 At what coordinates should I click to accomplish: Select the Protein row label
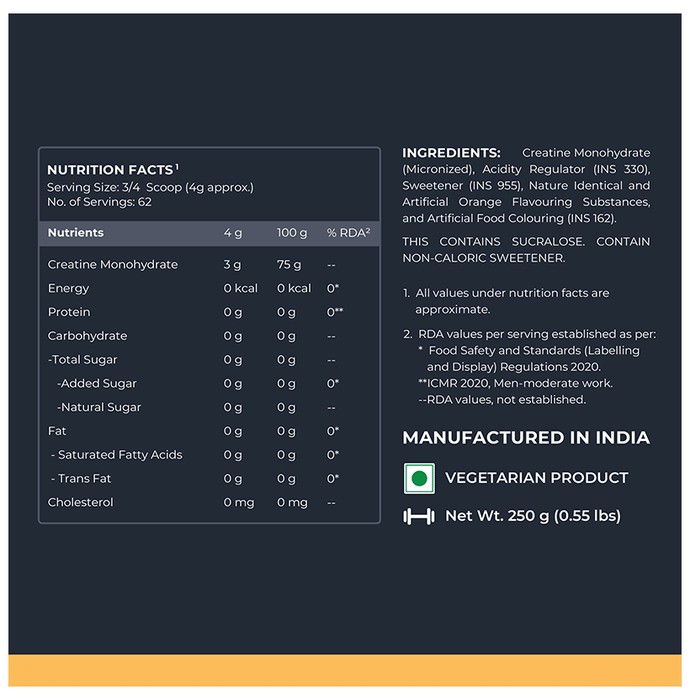69,312
